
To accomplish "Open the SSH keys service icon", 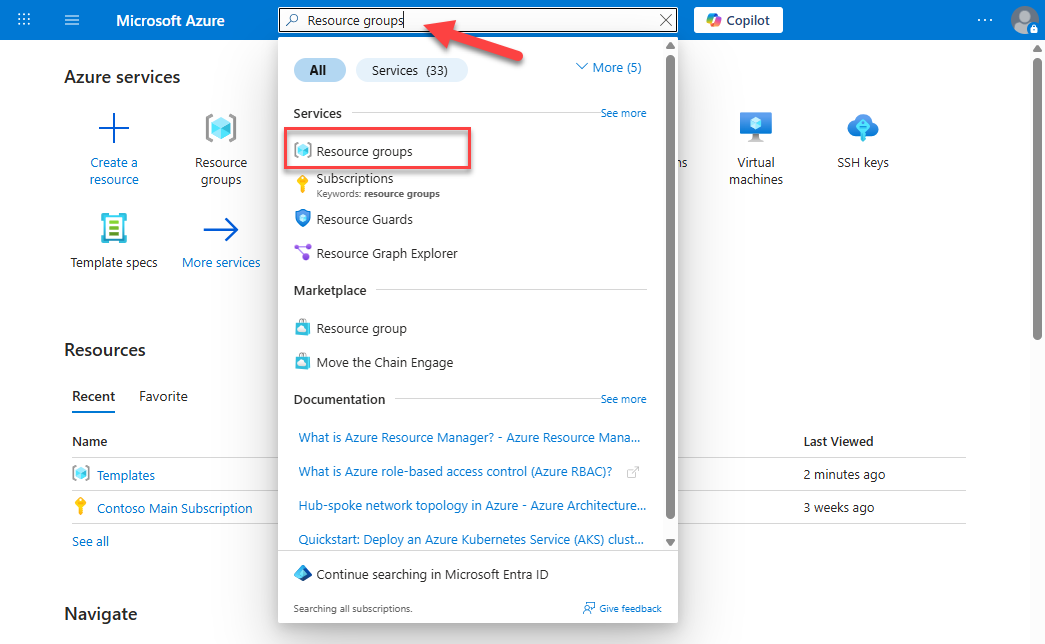I will coord(863,127).
